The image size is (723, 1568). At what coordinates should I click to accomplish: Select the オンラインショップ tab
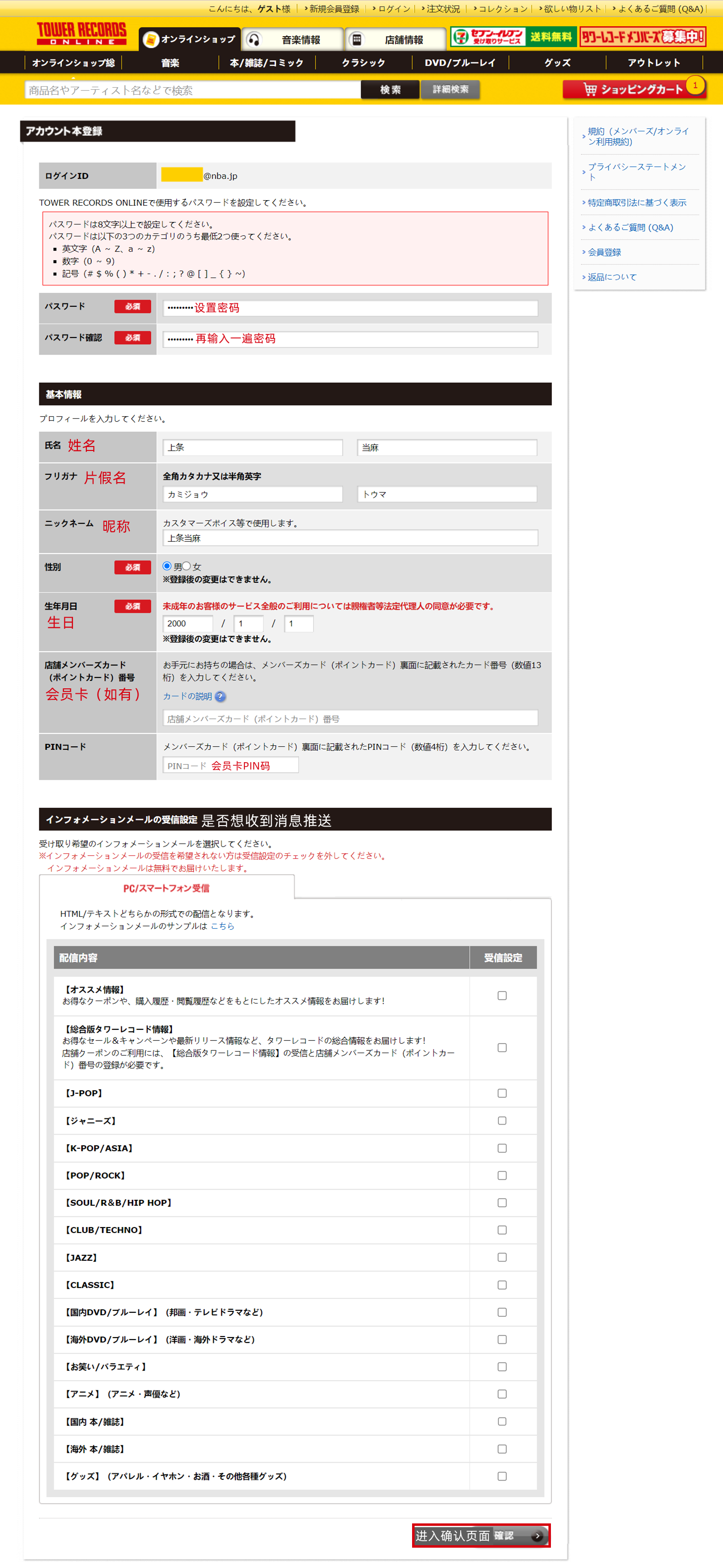coord(189,39)
